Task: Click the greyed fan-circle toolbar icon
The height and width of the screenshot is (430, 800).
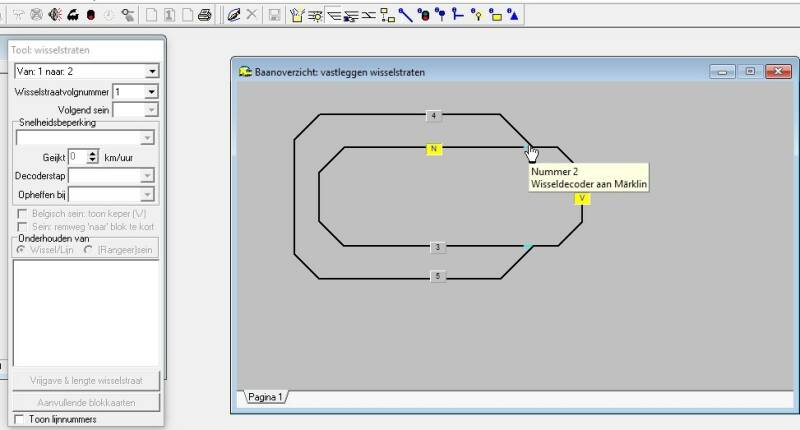Action: point(36,15)
